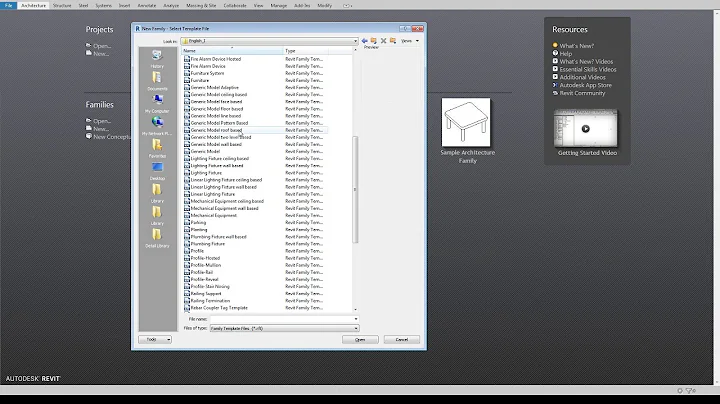Expand ribbon display options dropdown after Modify

coord(348,6)
